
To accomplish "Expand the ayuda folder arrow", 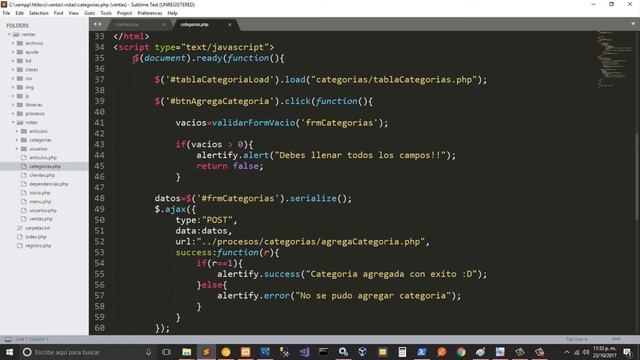I will [13, 52].
